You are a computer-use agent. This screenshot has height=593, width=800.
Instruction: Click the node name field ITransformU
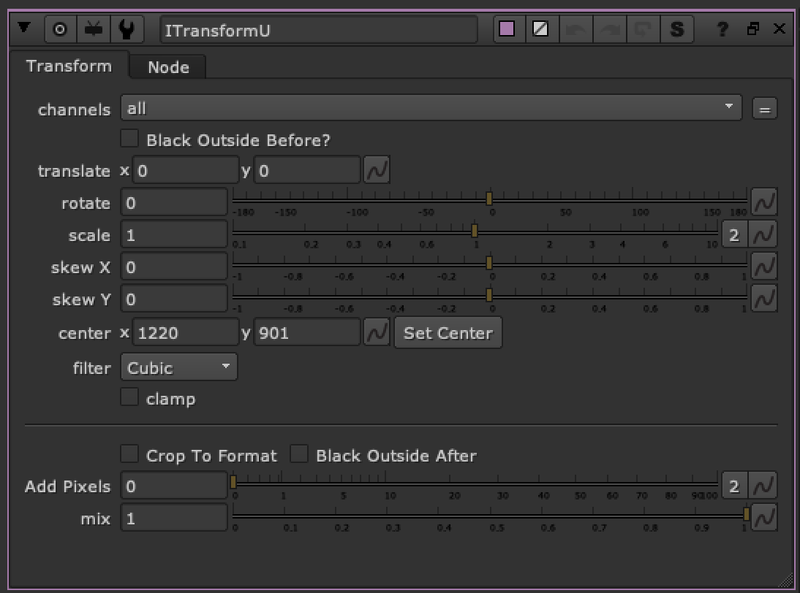click(318, 30)
